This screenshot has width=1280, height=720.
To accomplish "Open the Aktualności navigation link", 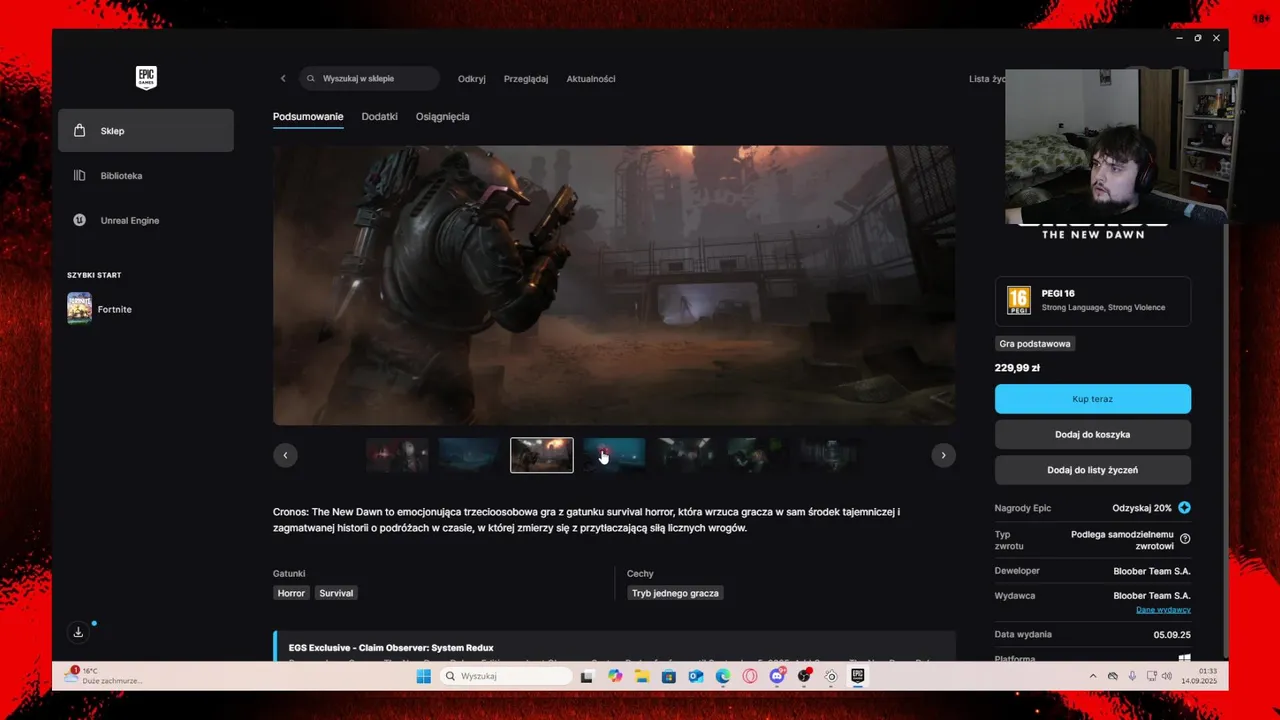I will tap(591, 79).
